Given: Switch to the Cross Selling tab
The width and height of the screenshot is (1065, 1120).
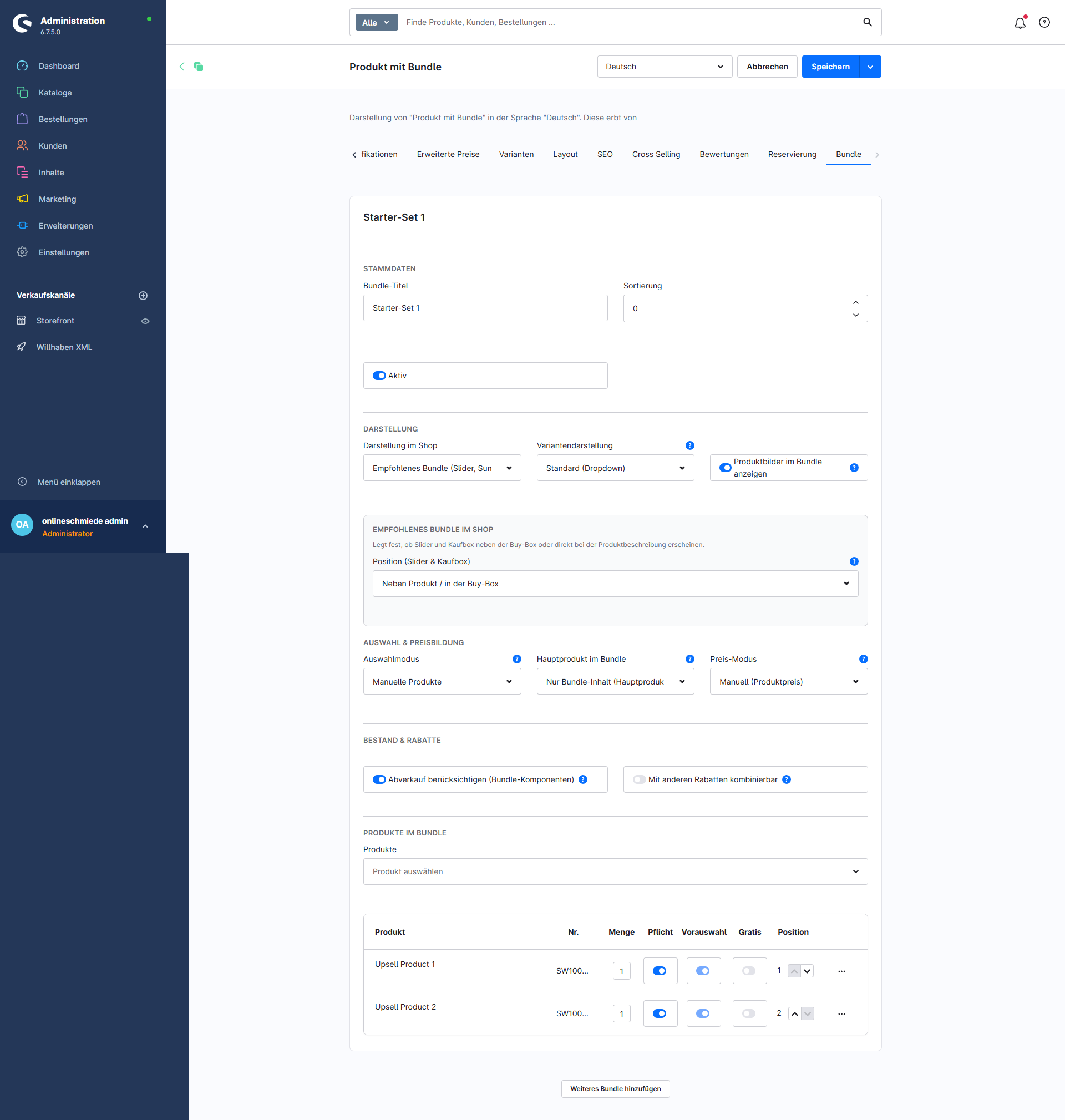Looking at the screenshot, I should 656,154.
